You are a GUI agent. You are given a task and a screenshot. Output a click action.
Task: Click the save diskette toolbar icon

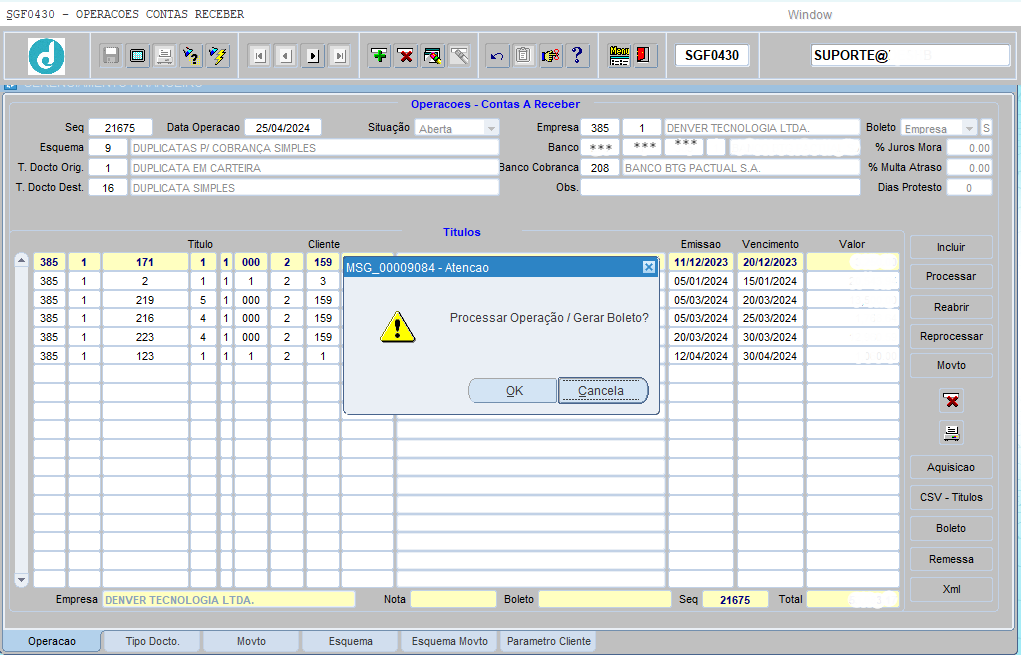coord(111,55)
